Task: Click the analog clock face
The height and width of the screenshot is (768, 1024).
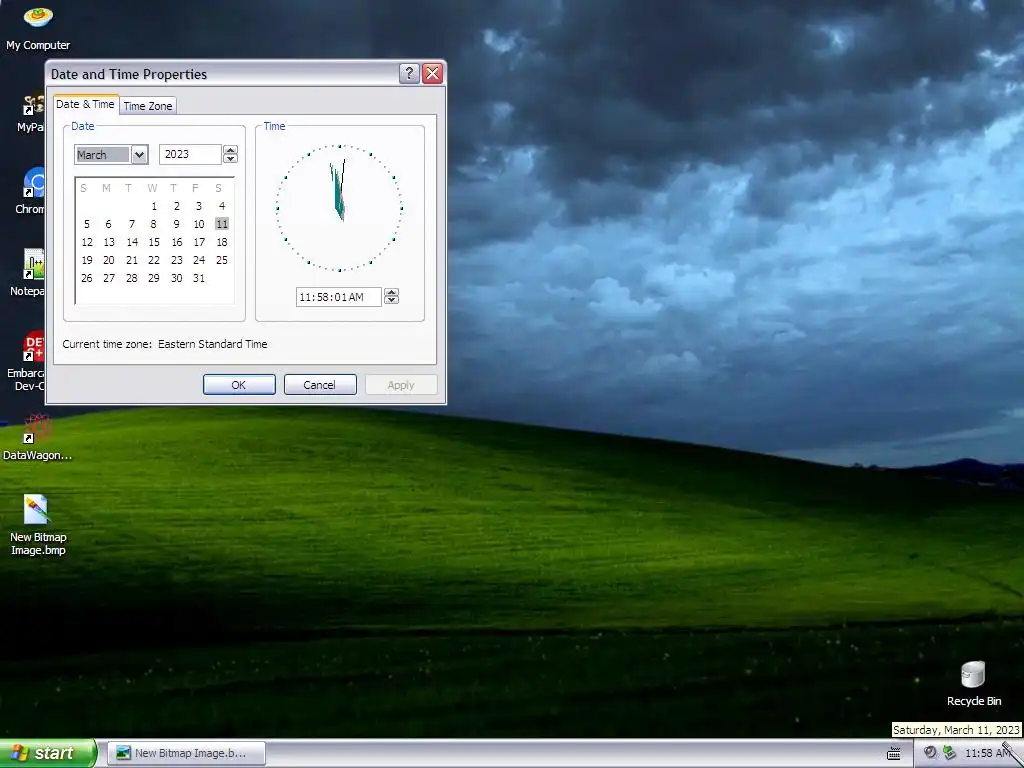Action: 340,208
